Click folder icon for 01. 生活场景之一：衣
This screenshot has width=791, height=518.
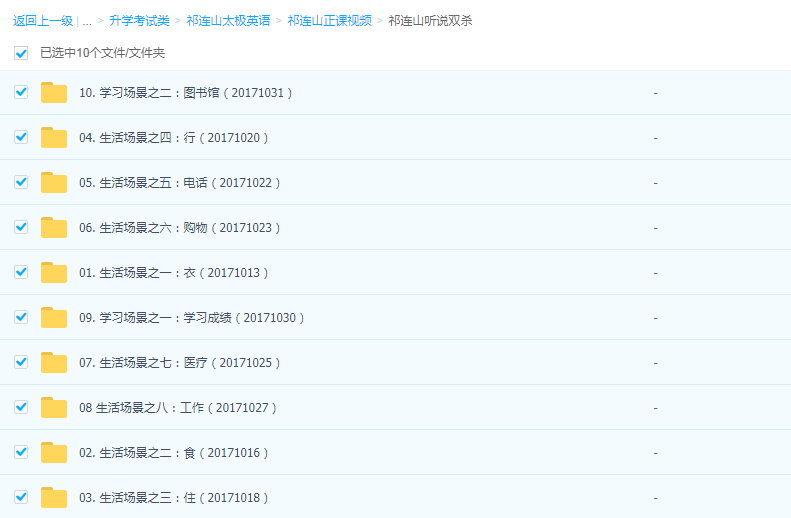tap(54, 273)
